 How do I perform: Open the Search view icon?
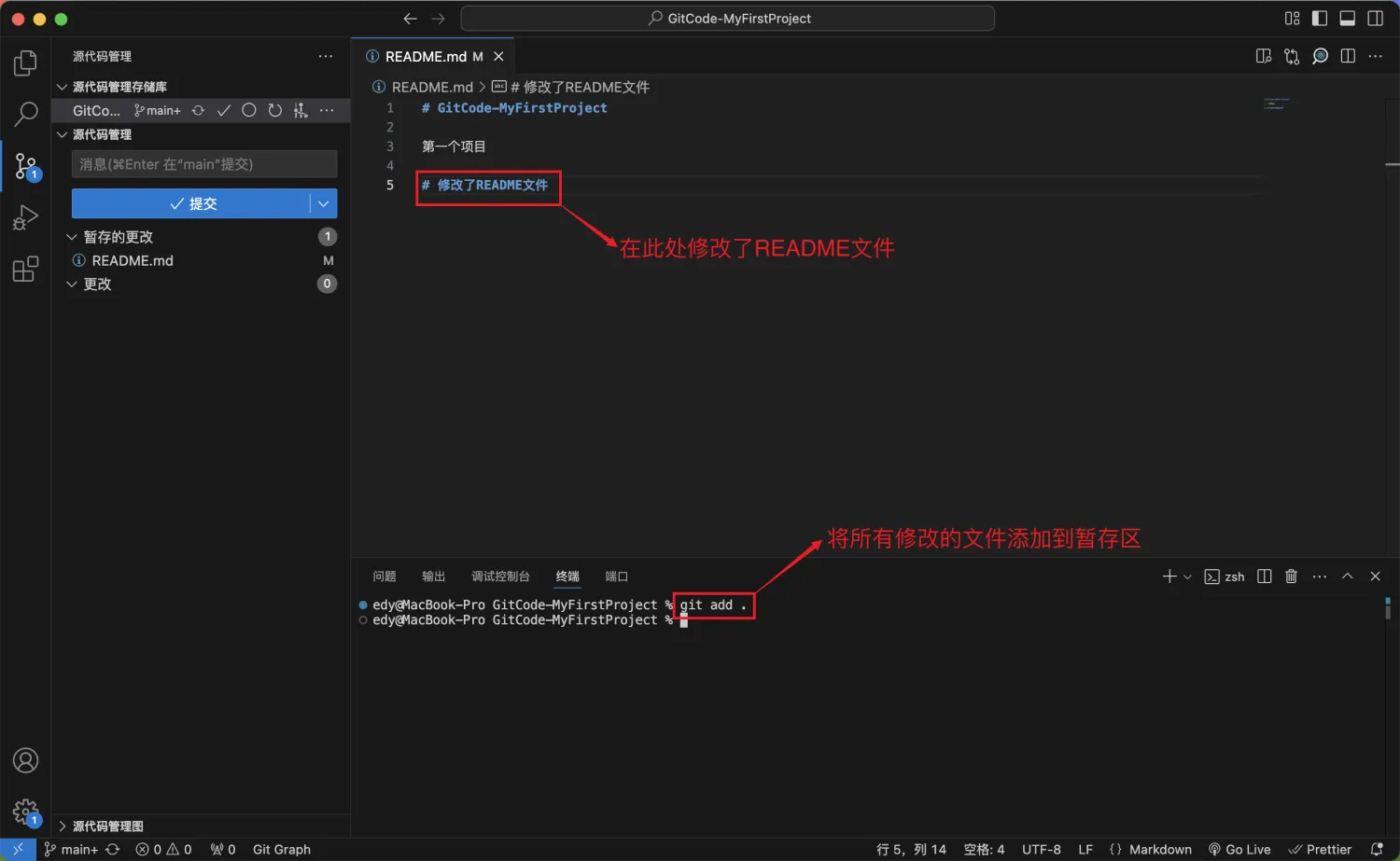[x=25, y=115]
